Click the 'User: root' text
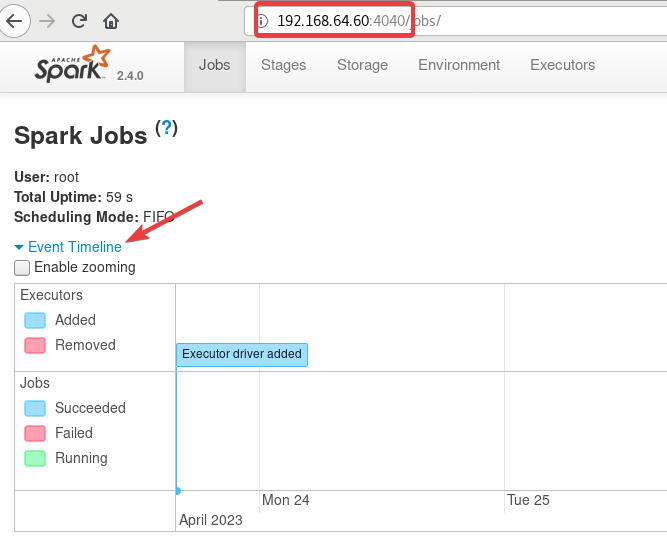Viewport: 667px width, 539px height. pos(46,177)
